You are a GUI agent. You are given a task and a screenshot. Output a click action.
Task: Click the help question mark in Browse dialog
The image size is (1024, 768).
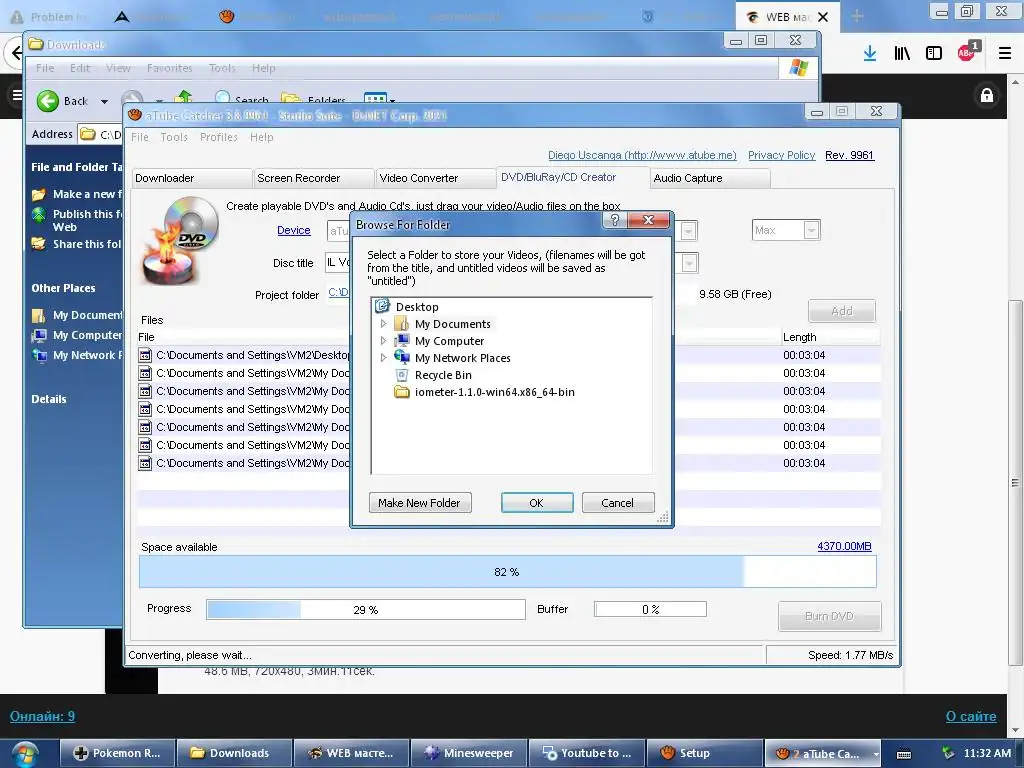(x=615, y=220)
